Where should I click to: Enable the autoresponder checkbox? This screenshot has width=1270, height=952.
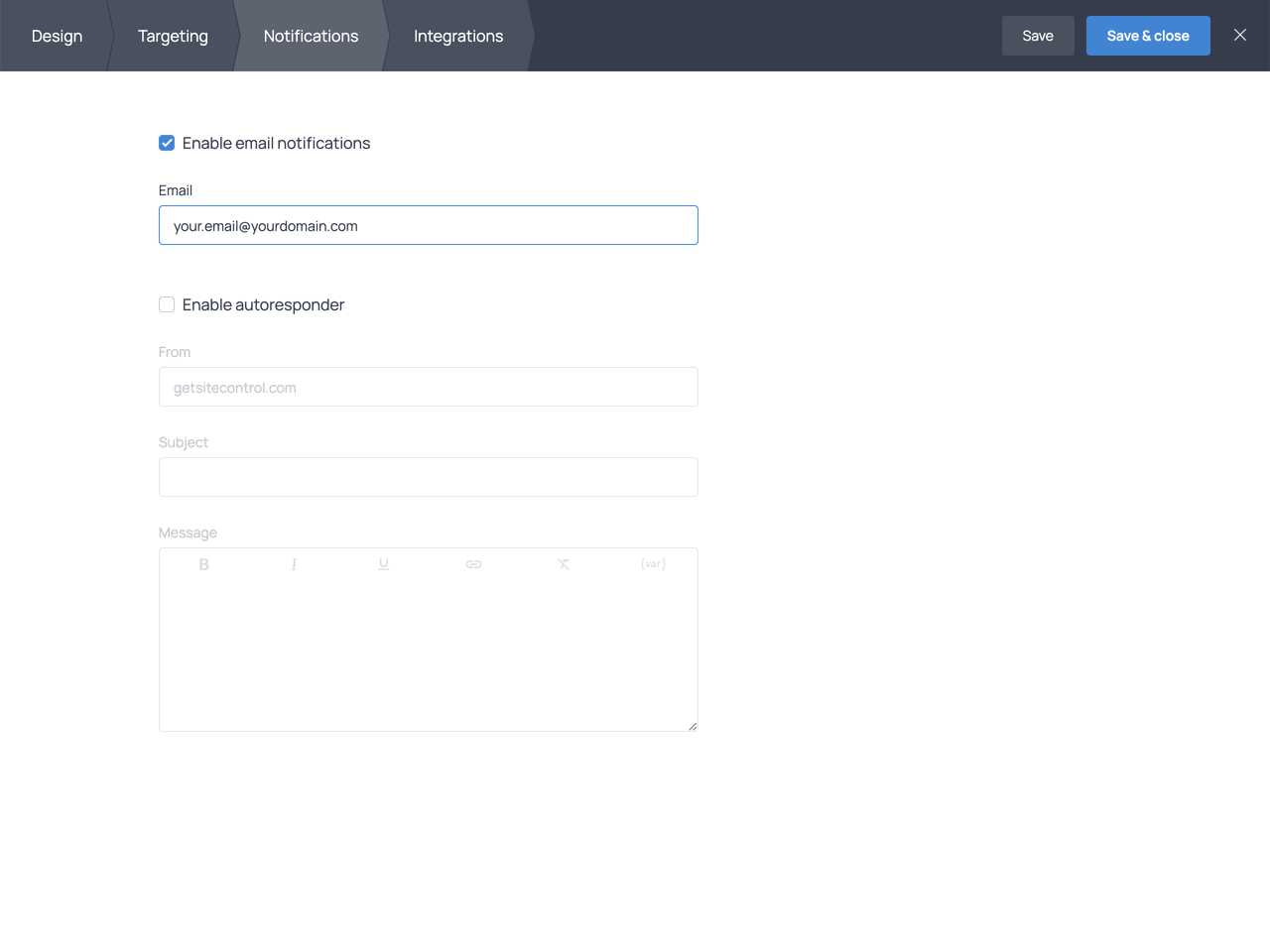[x=167, y=304]
